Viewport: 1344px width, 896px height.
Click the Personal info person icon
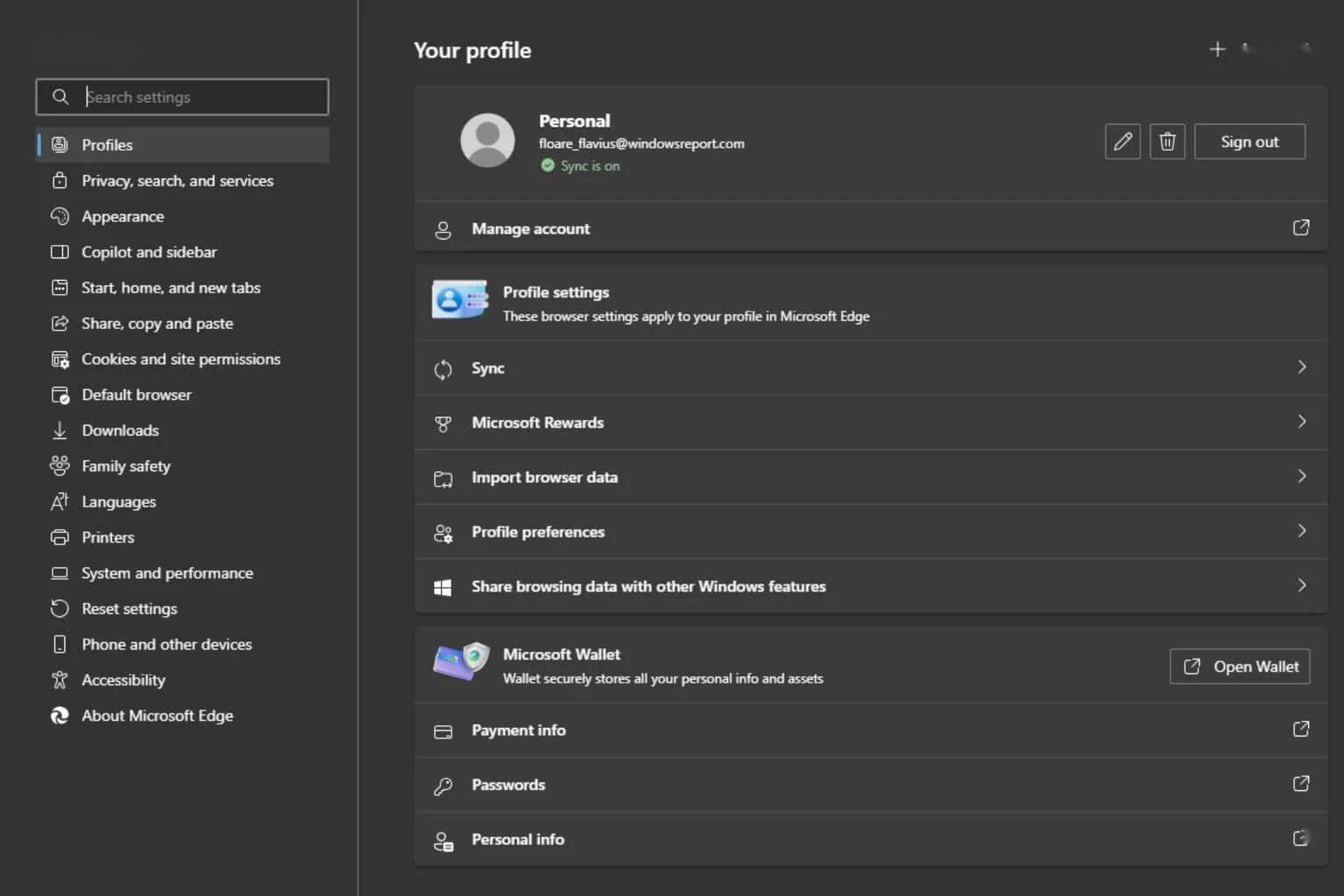click(443, 841)
